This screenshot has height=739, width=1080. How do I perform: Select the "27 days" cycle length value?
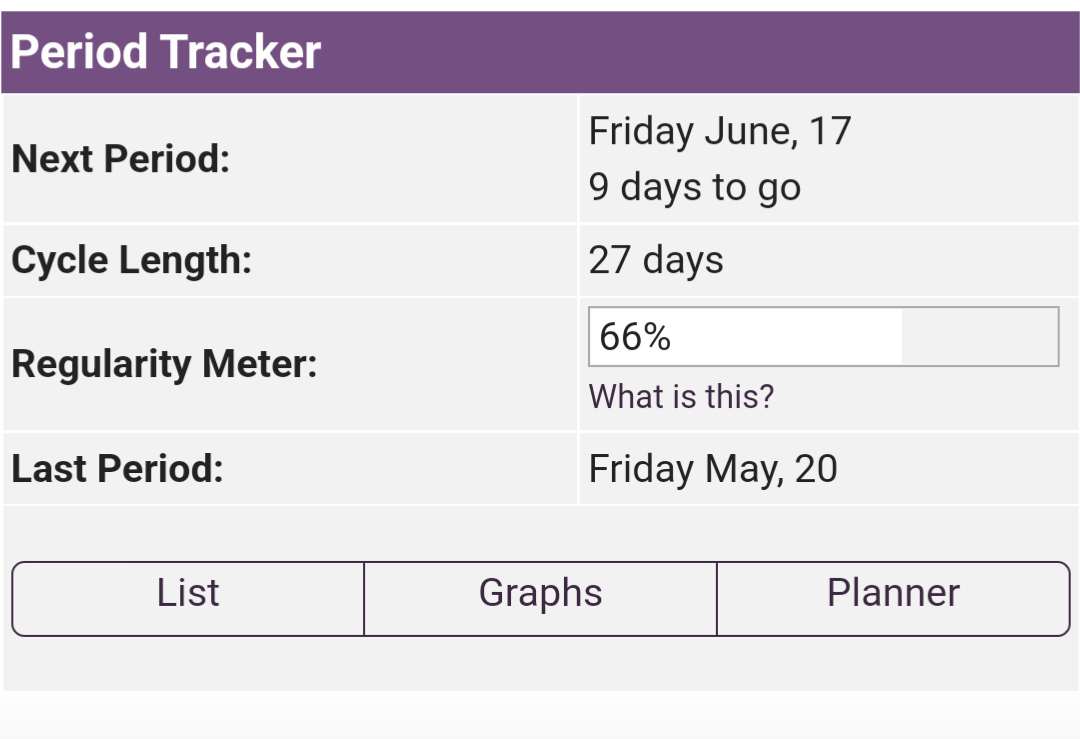tap(655, 260)
